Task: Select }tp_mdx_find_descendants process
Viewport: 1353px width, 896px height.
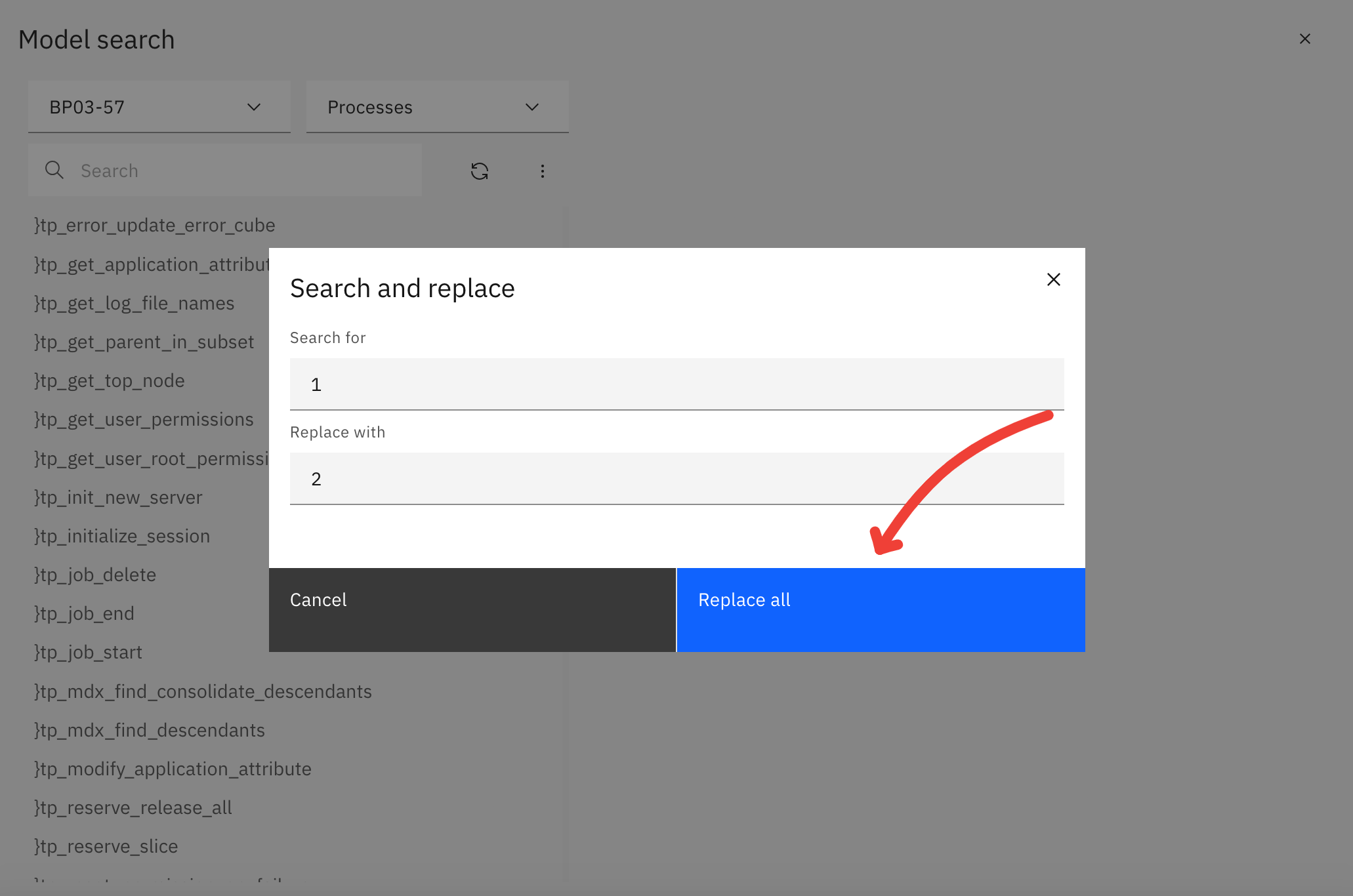Action: tap(150, 731)
